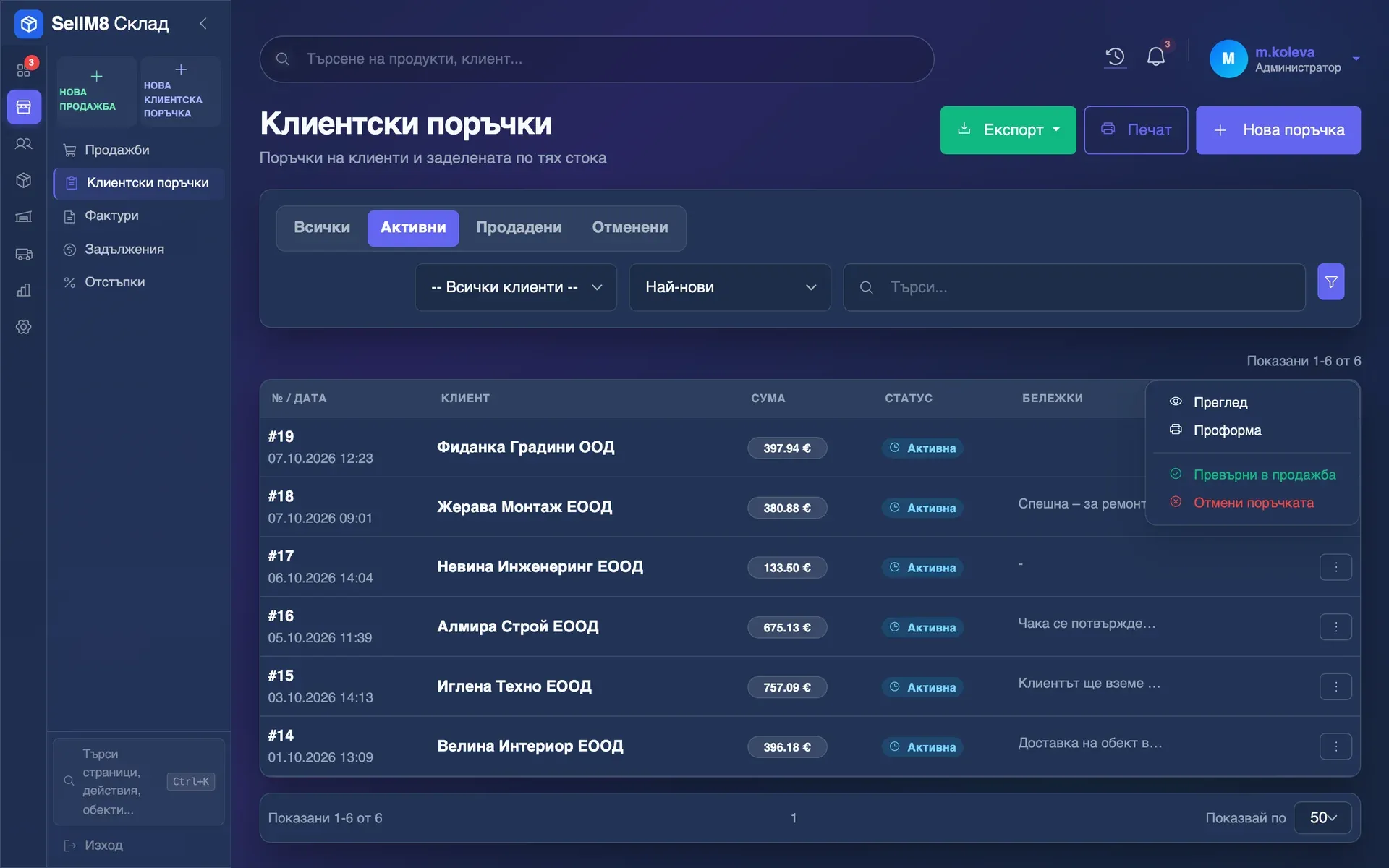This screenshot has height=868, width=1389.
Task: Click the purple filter funnel button
Action: tap(1331, 281)
